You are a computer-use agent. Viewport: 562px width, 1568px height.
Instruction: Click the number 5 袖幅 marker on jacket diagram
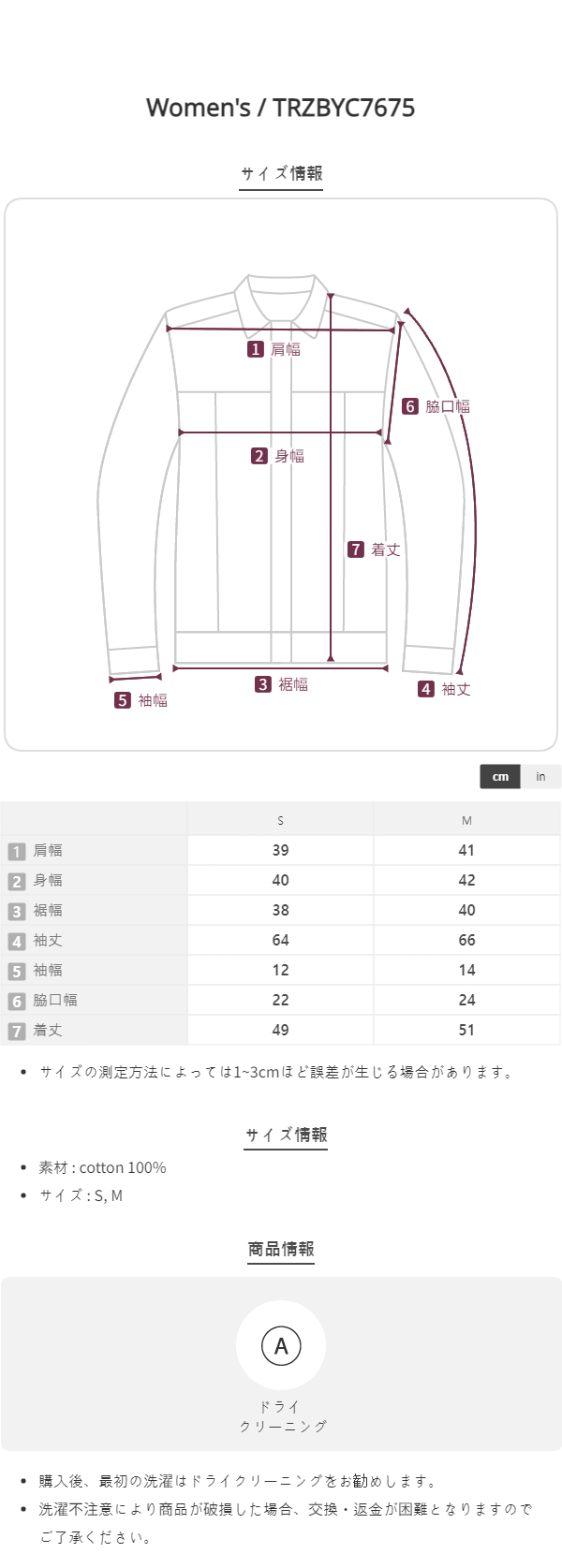(x=123, y=700)
